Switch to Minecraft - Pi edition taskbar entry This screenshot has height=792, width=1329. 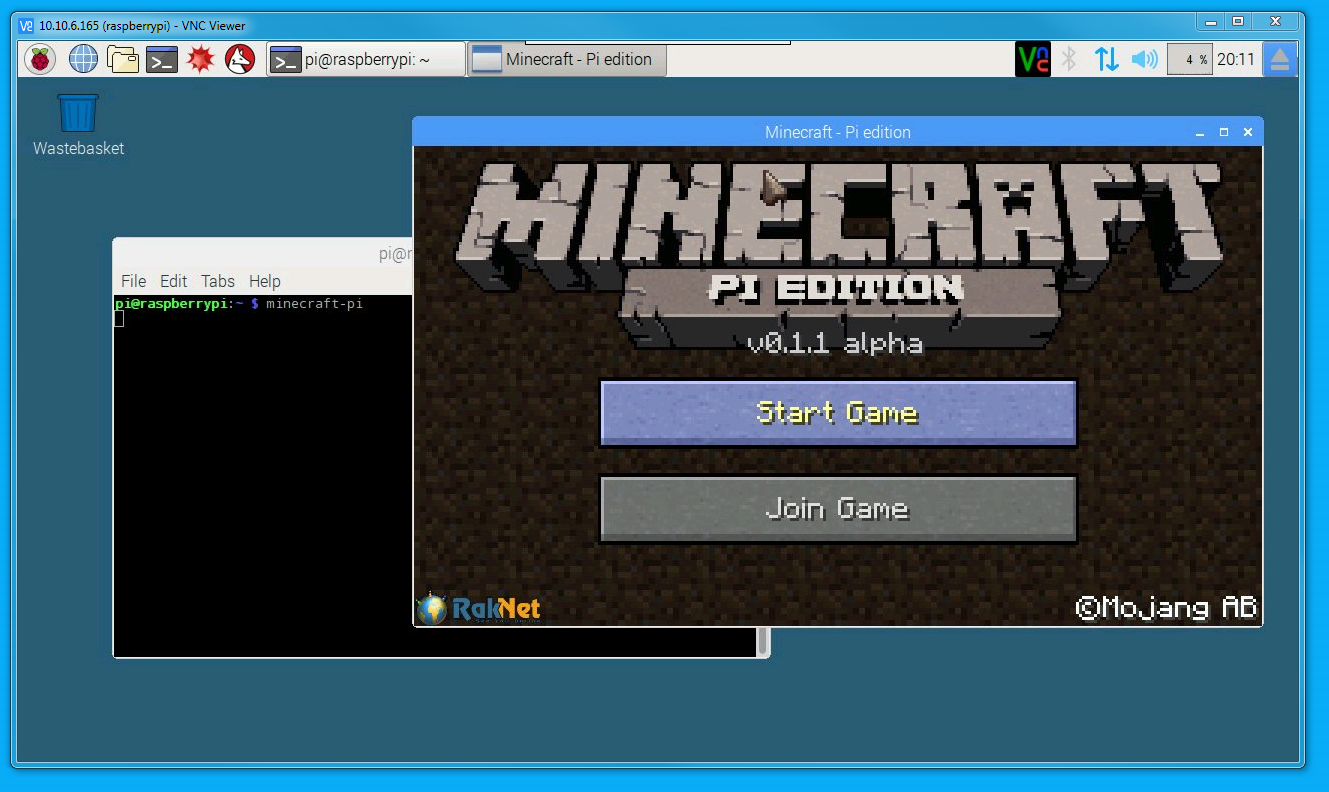[567, 60]
